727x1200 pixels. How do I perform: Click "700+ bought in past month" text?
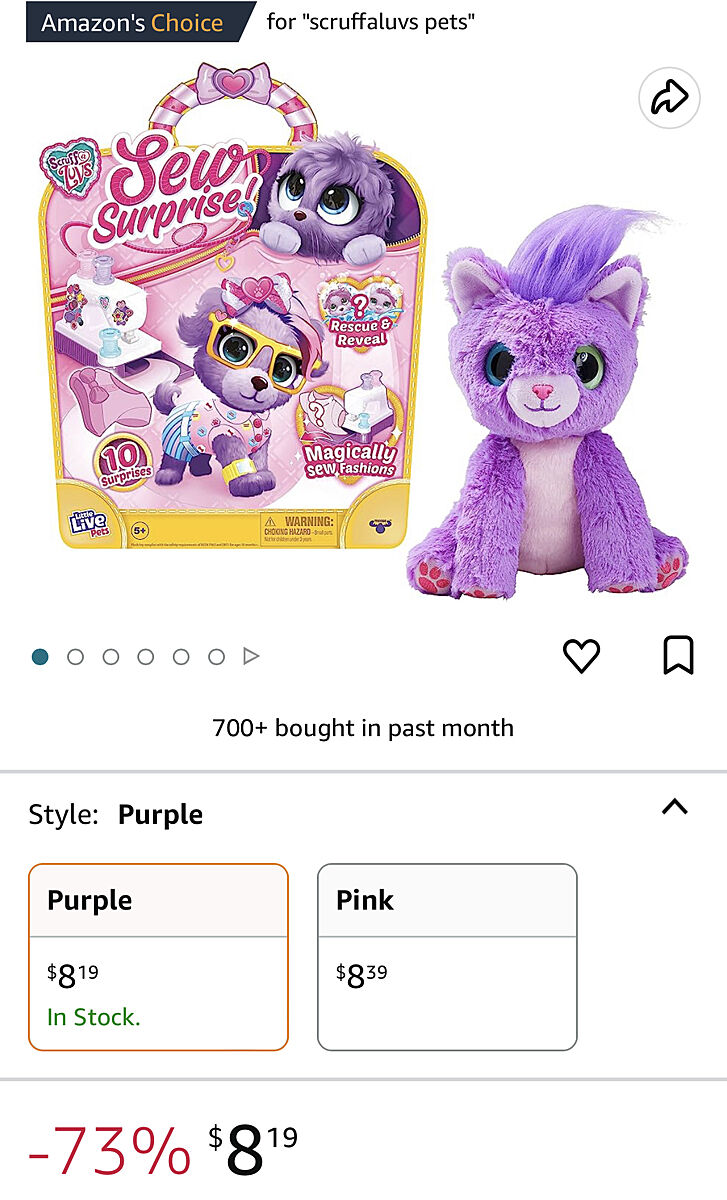[x=363, y=728]
